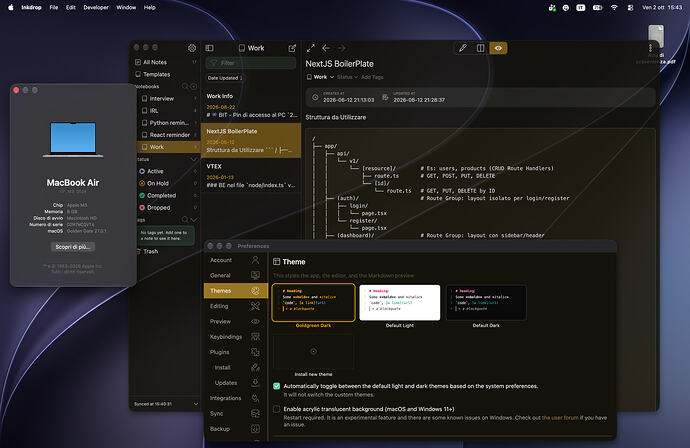Open the Keybindings tab in Preferences
The image size is (690, 448).
pos(236,337)
